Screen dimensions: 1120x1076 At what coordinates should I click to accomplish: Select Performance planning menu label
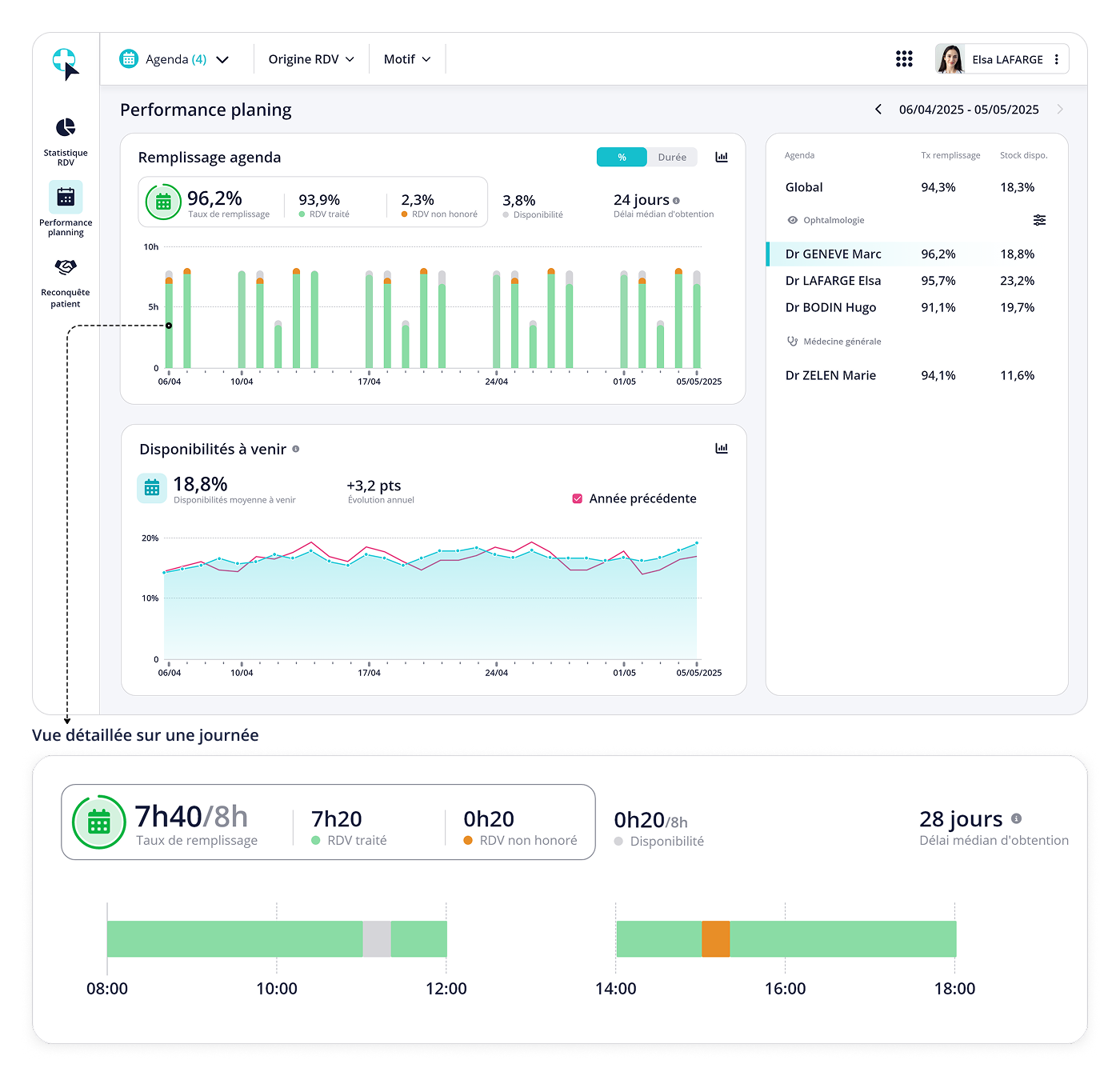pyautogui.click(x=66, y=227)
